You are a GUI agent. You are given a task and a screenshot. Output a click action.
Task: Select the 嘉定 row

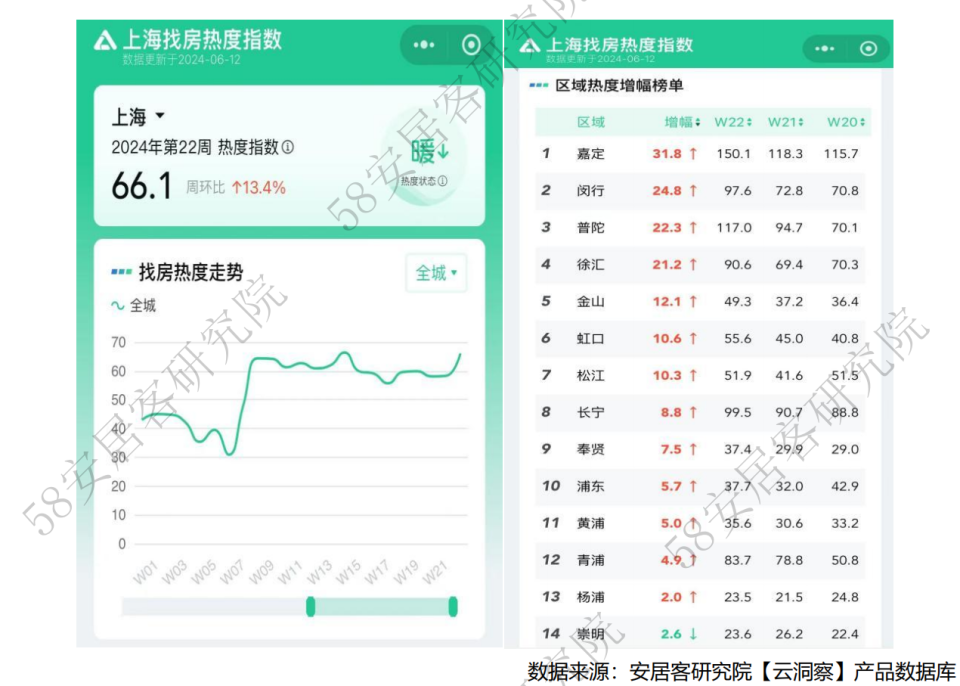[700, 154]
